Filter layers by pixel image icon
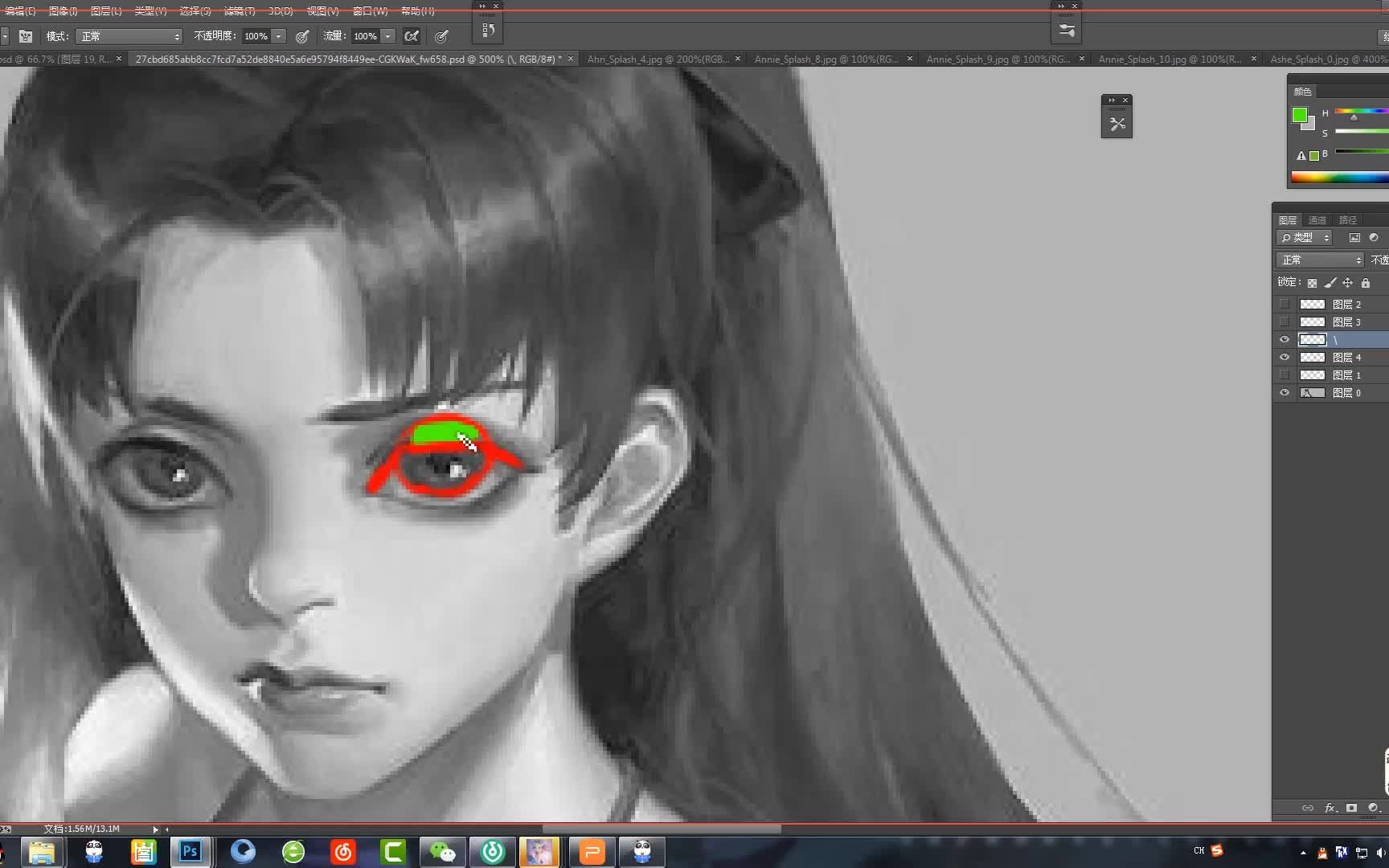Screen dimensions: 1389x868 (1354, 238)
